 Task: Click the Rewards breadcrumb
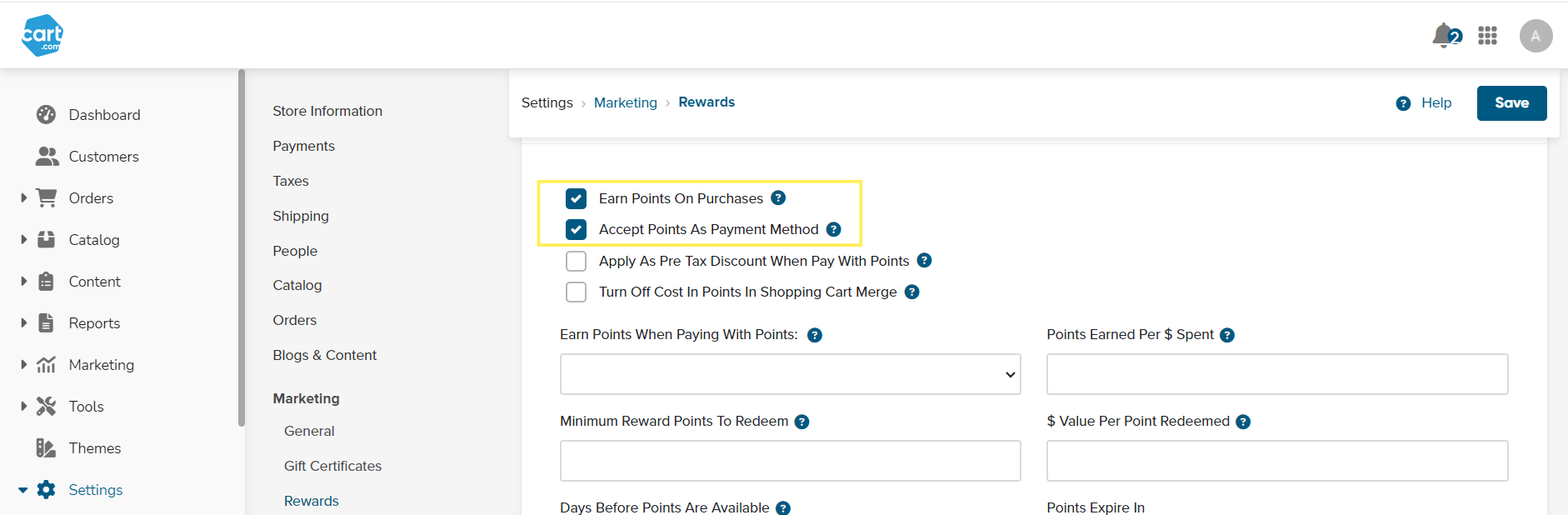(707, 102)
